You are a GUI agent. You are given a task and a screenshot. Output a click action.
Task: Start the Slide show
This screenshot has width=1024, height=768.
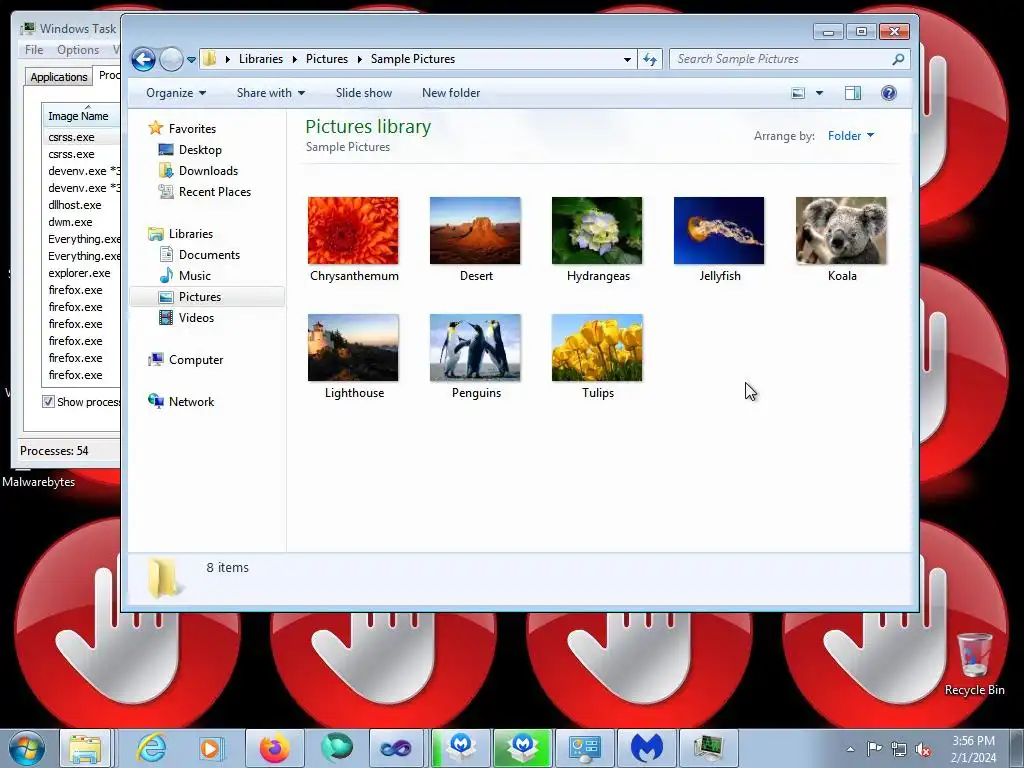point(364,93)
